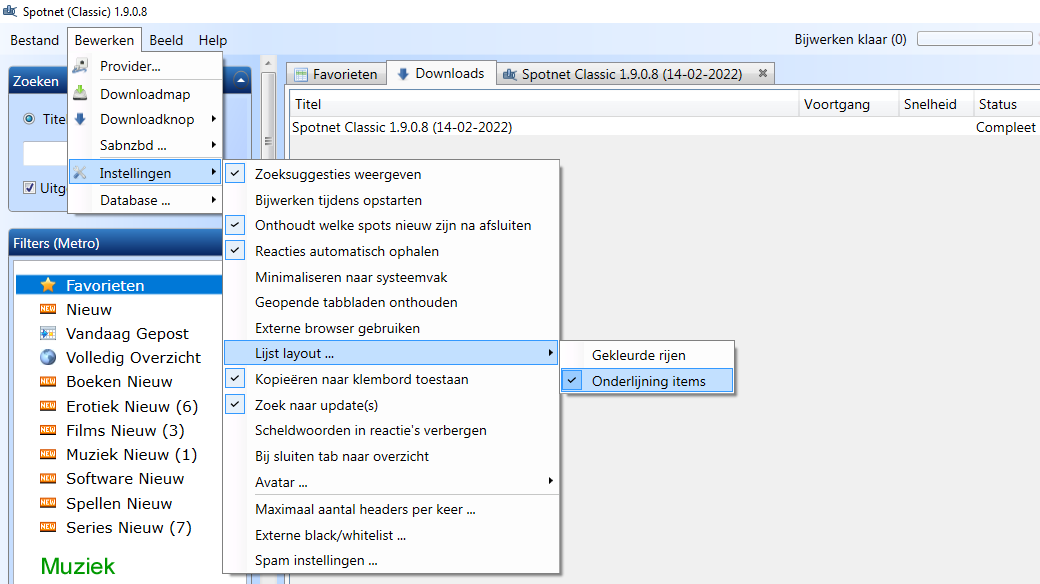Select download row Spotnet Classic 1.9.0.8

coord(665,127)
